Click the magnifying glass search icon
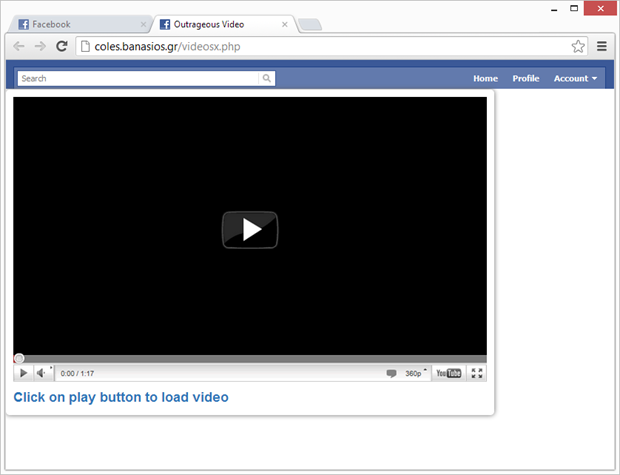Image resolution: width=620 pixels, height=475 pixels. 267,78
